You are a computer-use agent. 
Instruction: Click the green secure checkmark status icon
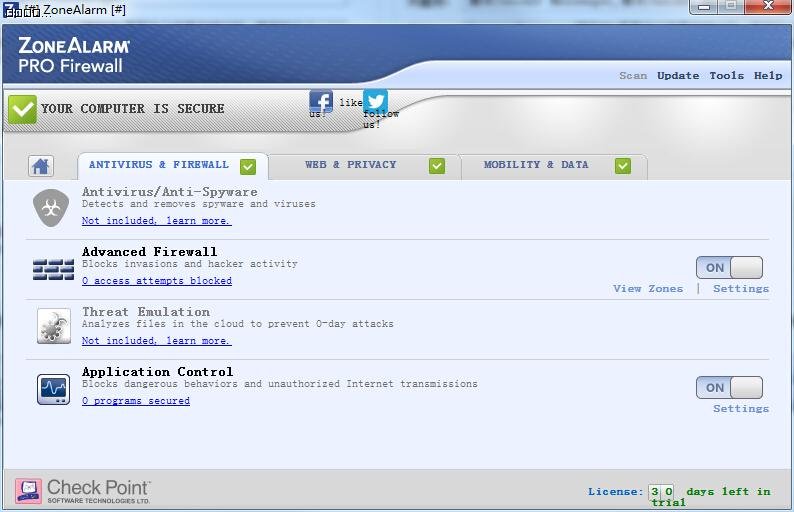click(22, 109)
